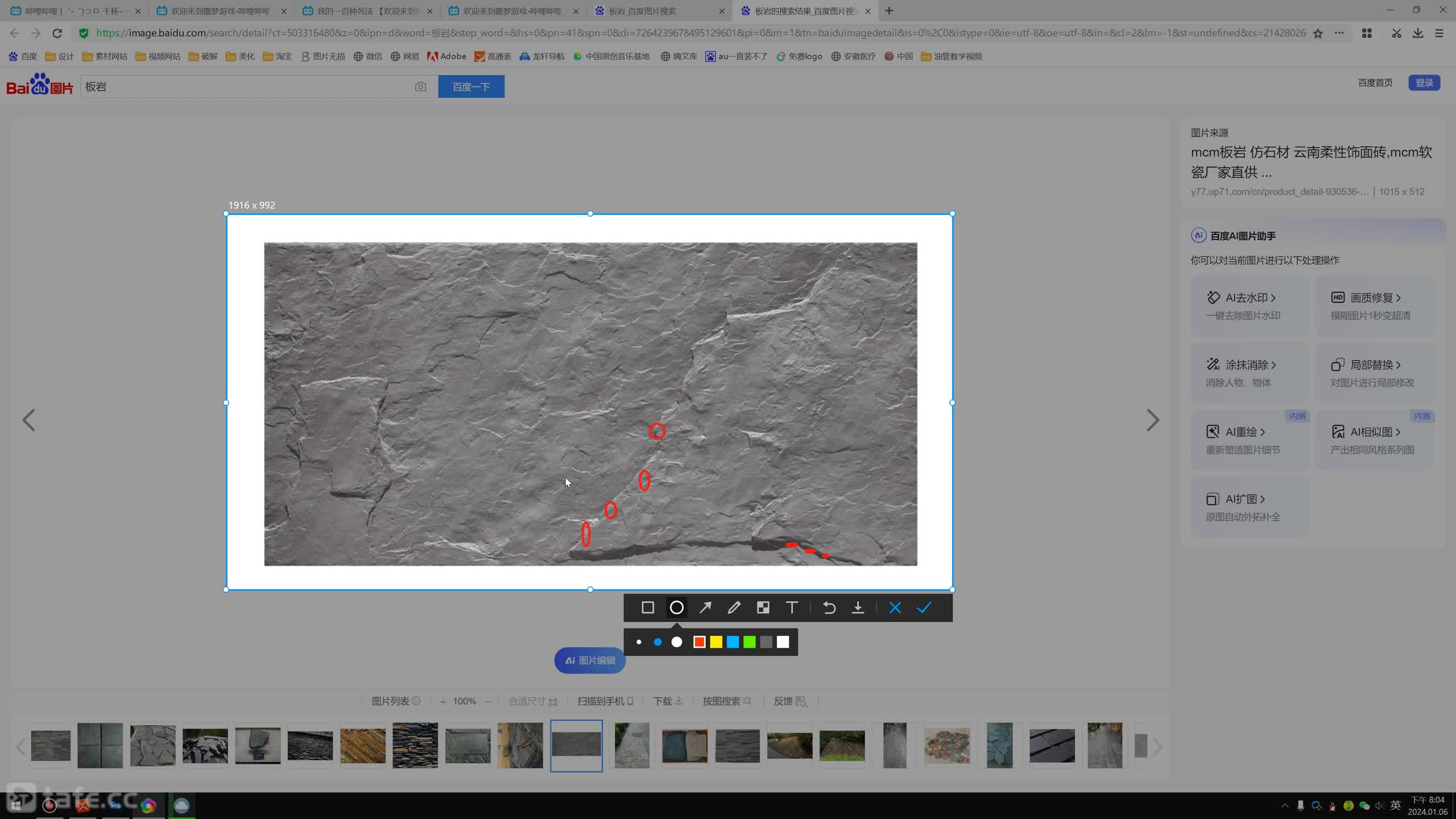Open the browser downloads icon
The width and height of the screenshot is (1456, 819).
(1418, 33)
